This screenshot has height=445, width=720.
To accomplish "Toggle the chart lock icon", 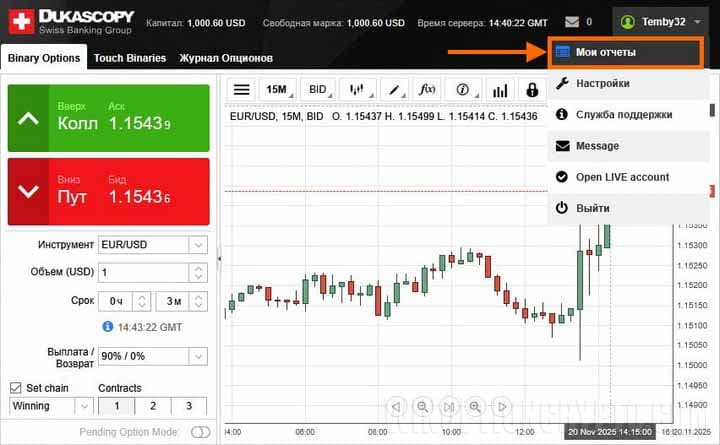I will click(x=532, y=89).
